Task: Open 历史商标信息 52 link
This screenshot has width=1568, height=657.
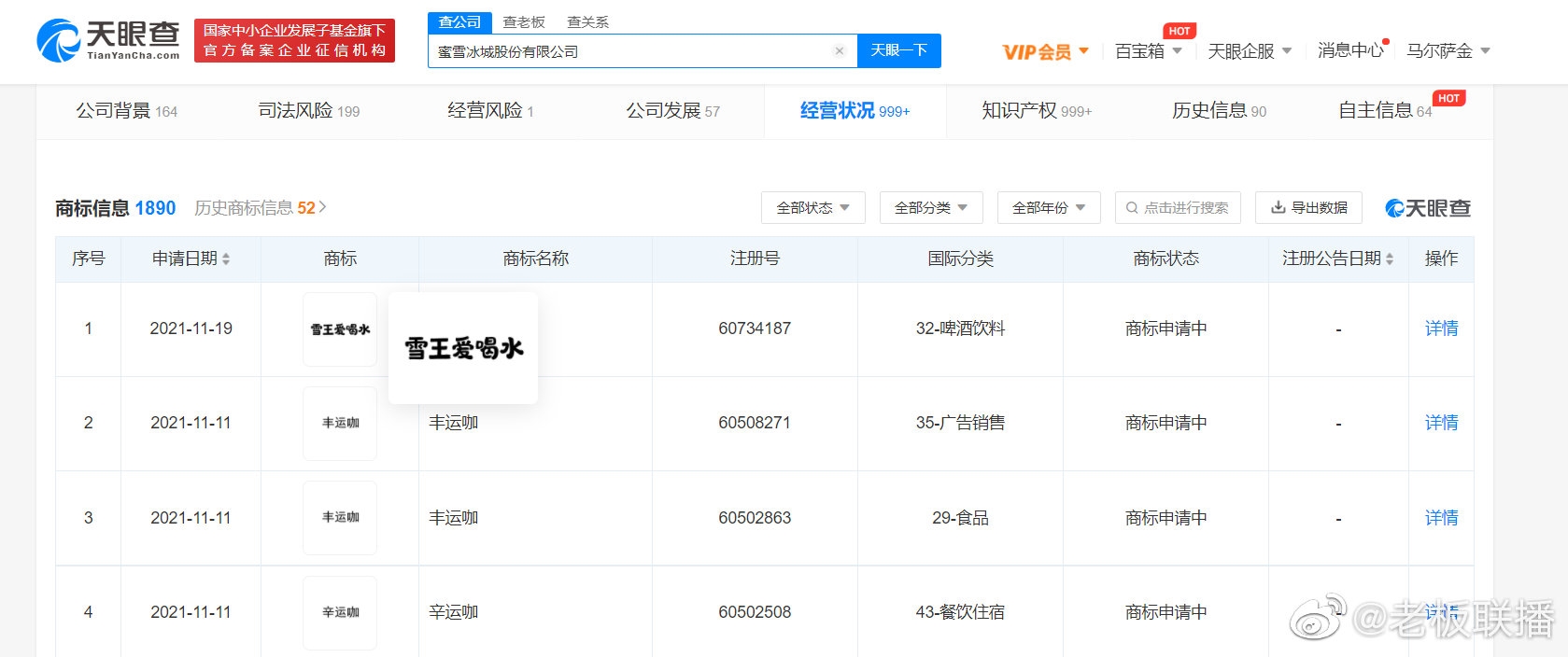Action: coord(260,207)
